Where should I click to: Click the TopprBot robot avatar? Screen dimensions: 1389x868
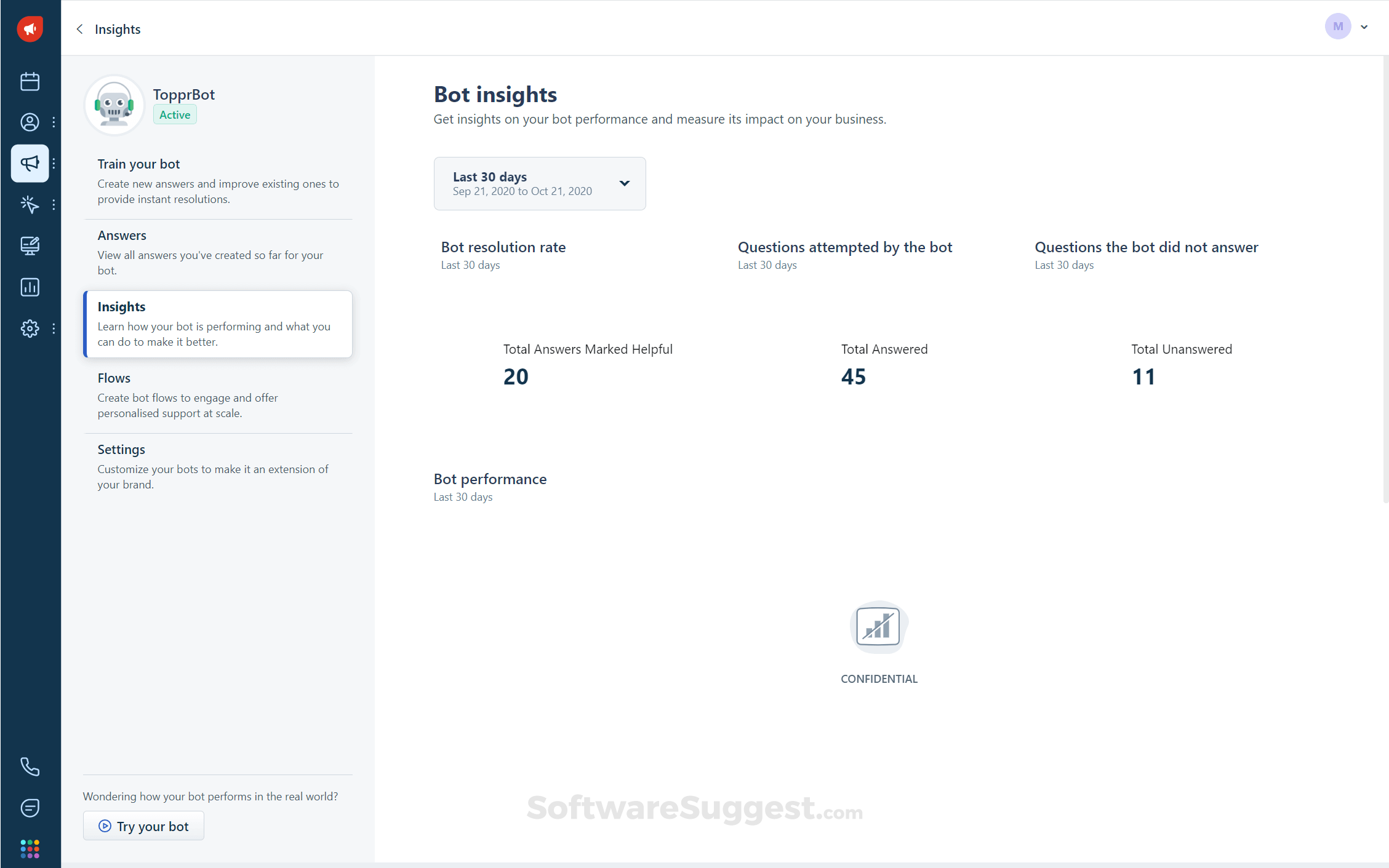coord(114,105)
